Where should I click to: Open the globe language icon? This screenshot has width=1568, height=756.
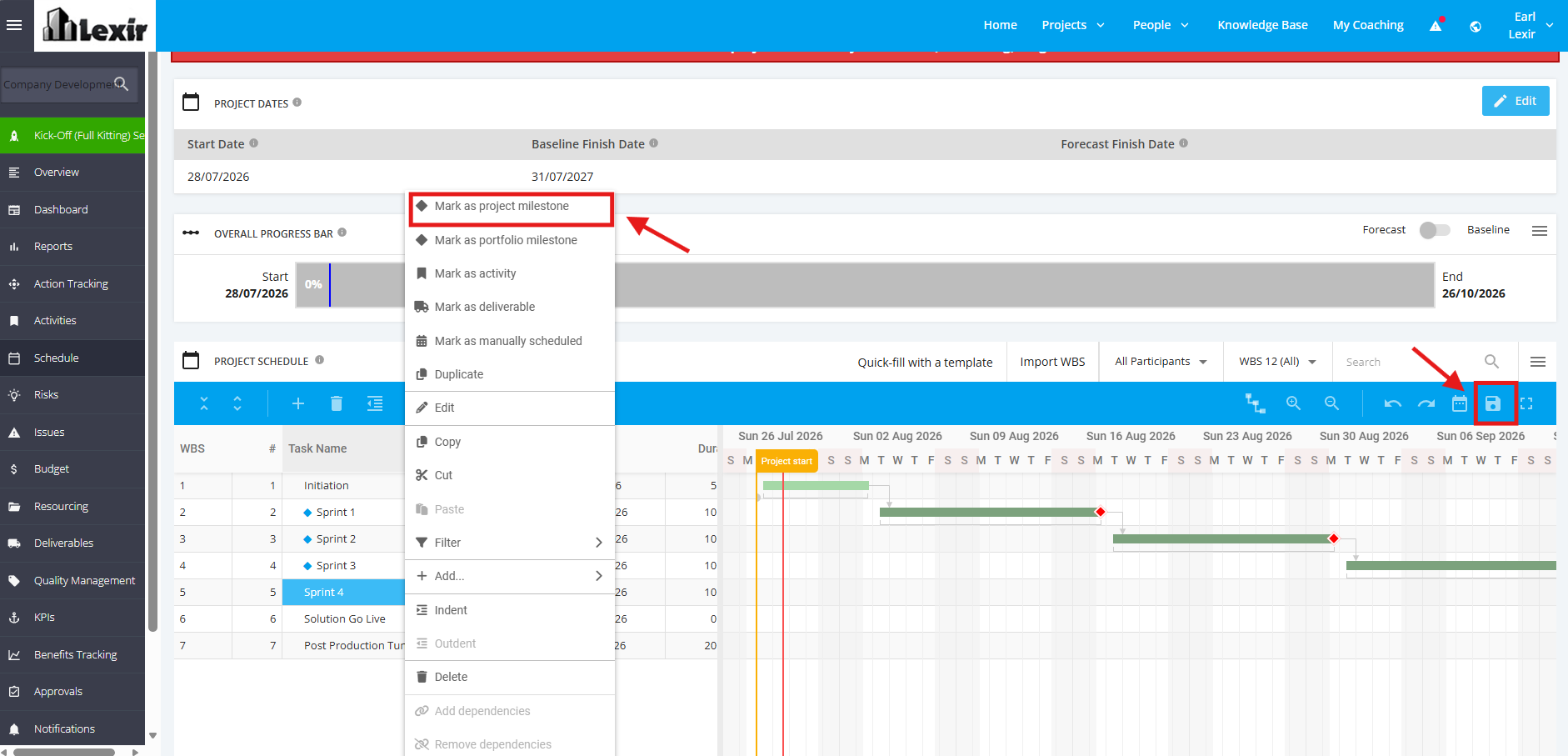pos(1476,26)
